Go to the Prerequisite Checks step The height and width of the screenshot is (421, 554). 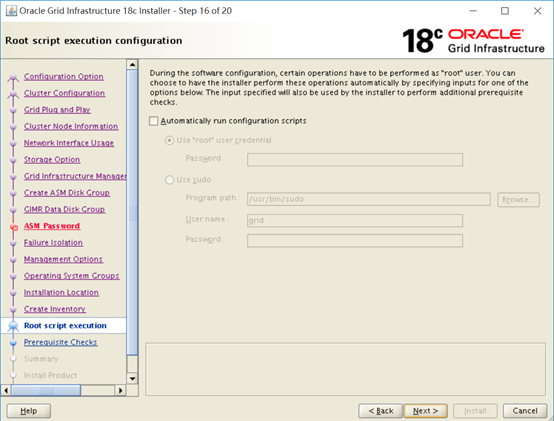(x=60, y=342)
